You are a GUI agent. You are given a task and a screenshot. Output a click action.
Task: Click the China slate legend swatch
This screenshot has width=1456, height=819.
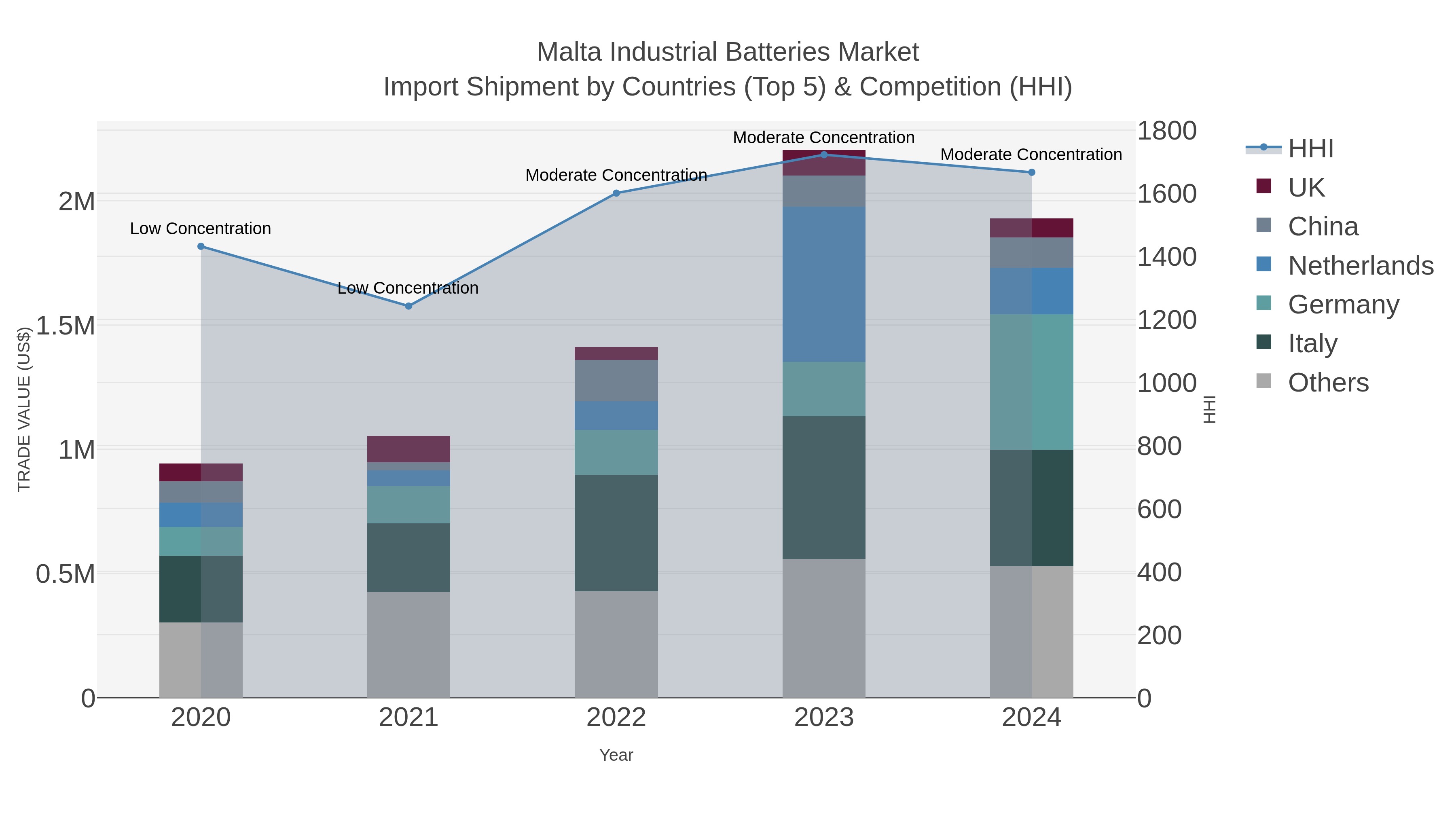tap(1264, 225)
